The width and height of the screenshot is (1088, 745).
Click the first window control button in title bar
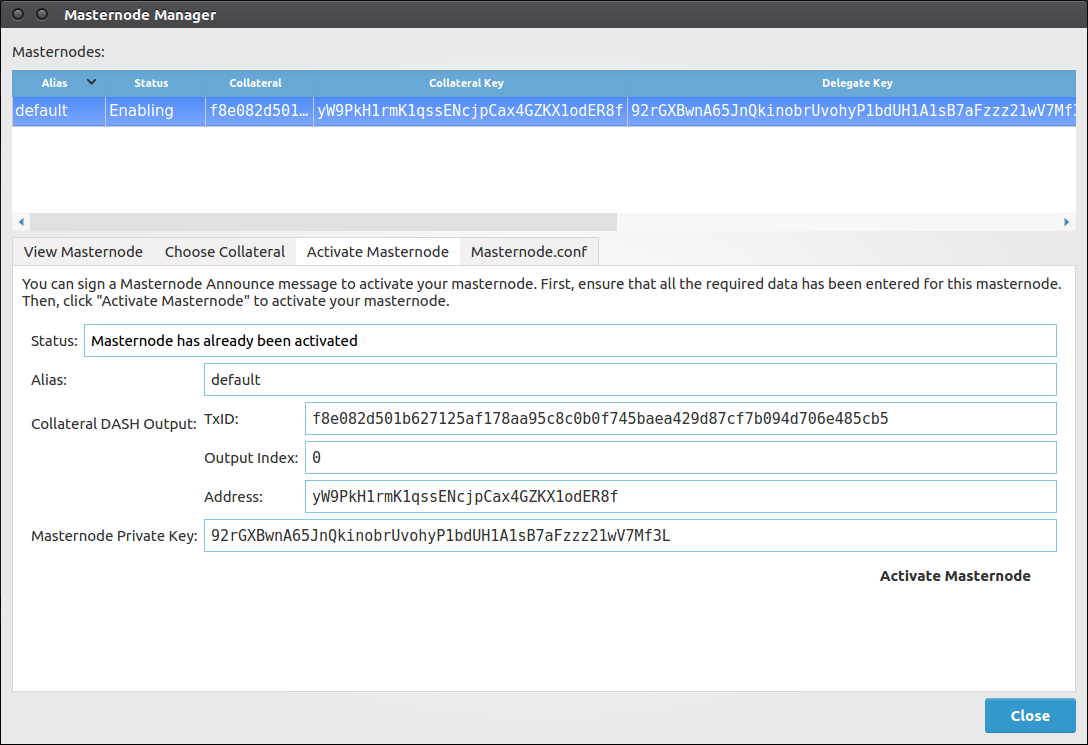click(18, 14)
